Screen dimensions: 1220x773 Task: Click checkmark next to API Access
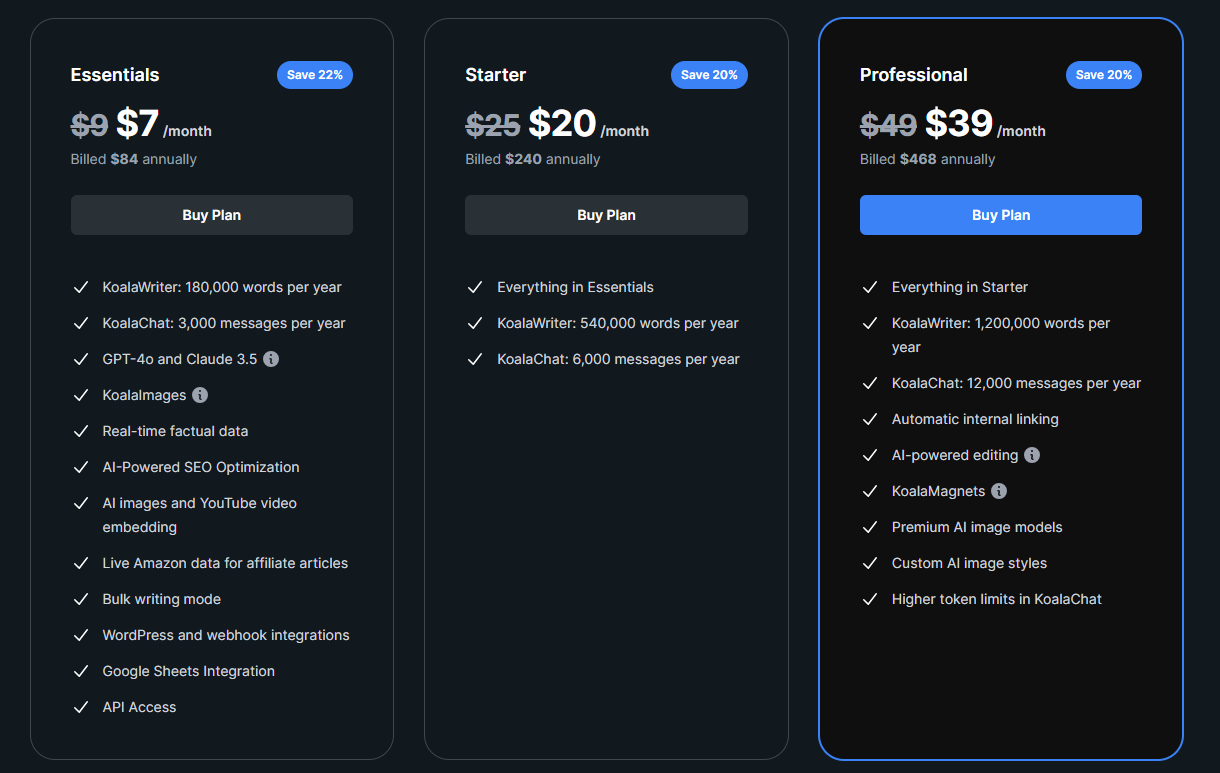pyautogui.click(x=81, y=707)
